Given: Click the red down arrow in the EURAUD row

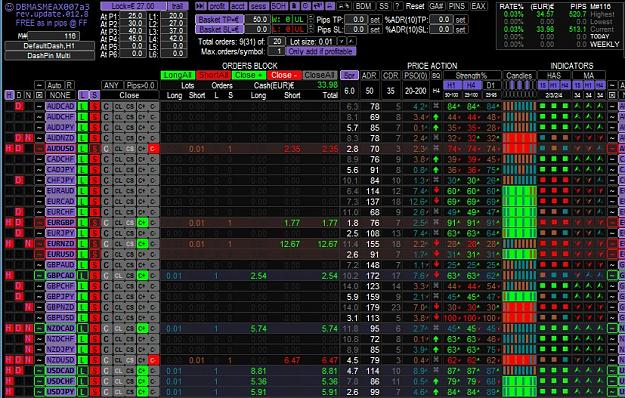Looking at the screenshot, I should pyautogui.click(x=436, y=191).
